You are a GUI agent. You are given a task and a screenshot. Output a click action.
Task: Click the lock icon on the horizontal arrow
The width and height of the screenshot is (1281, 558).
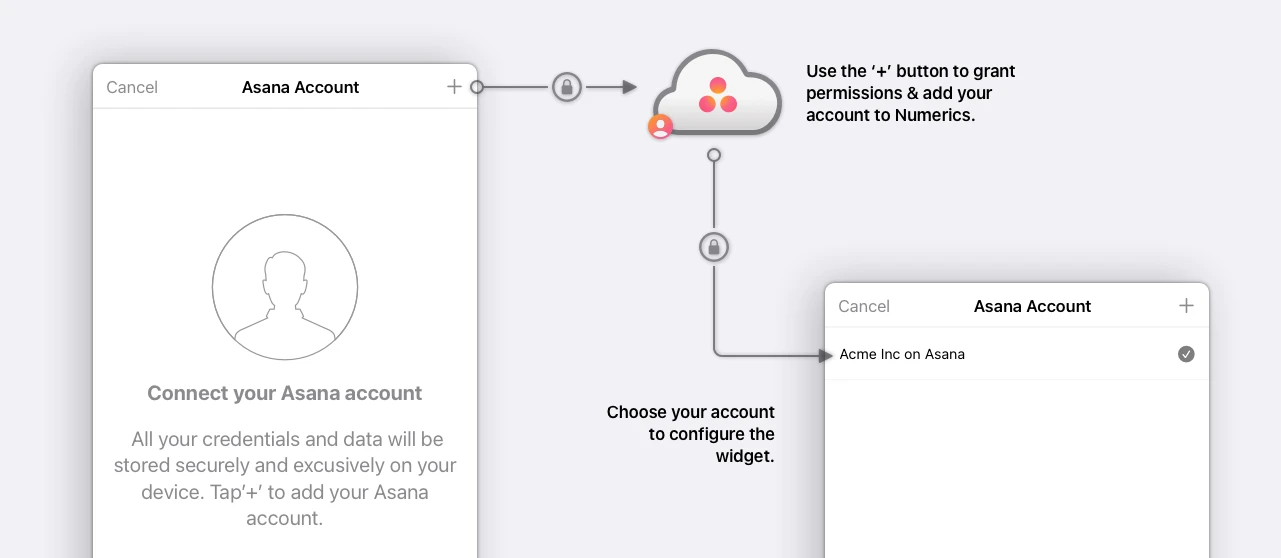[567, 87]
